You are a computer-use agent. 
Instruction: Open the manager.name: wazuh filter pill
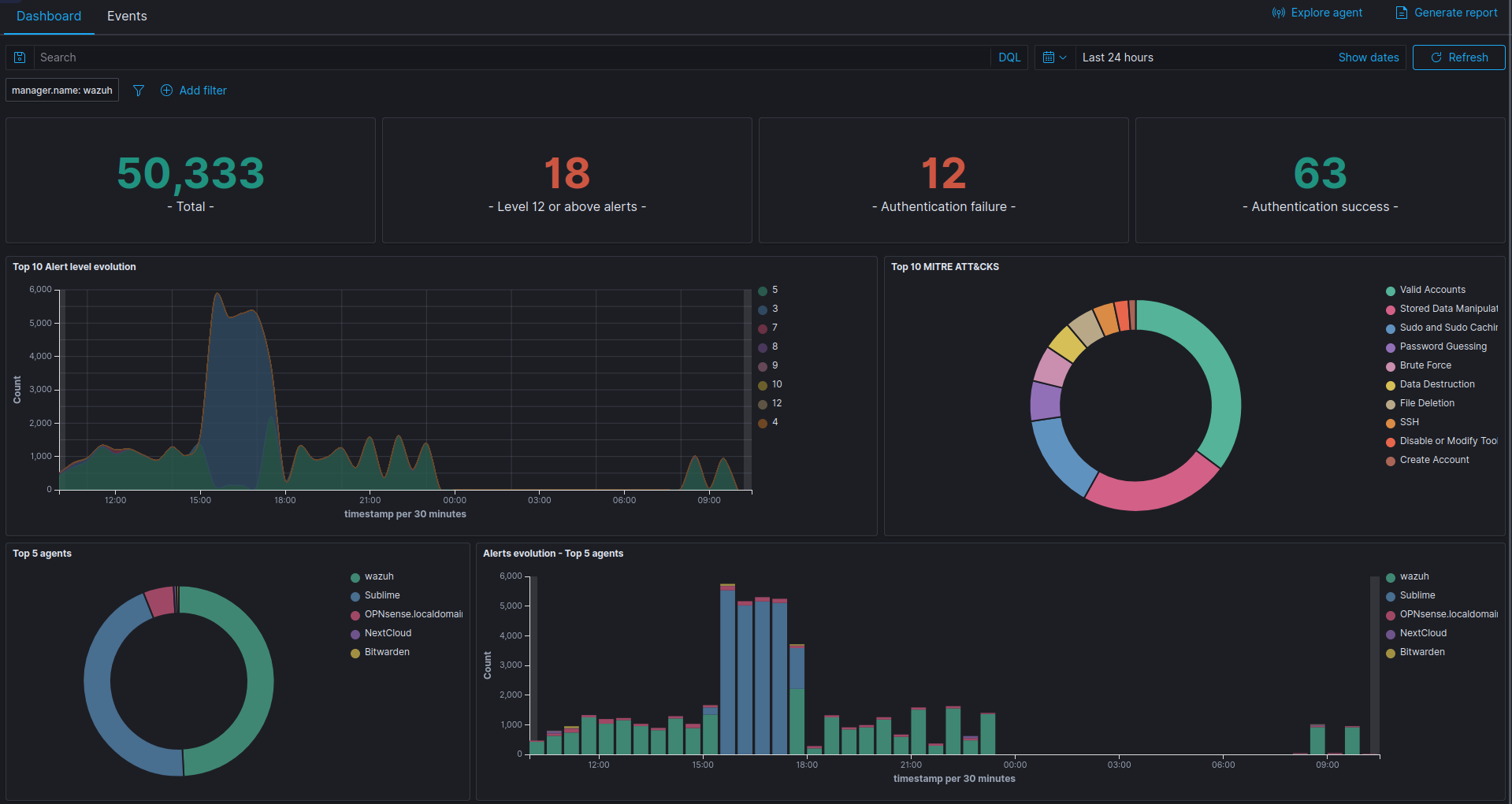coord(62,91)
